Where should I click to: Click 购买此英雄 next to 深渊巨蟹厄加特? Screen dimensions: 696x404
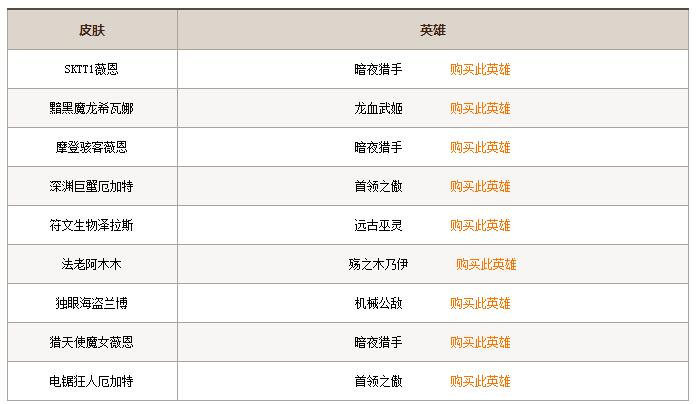480,186
